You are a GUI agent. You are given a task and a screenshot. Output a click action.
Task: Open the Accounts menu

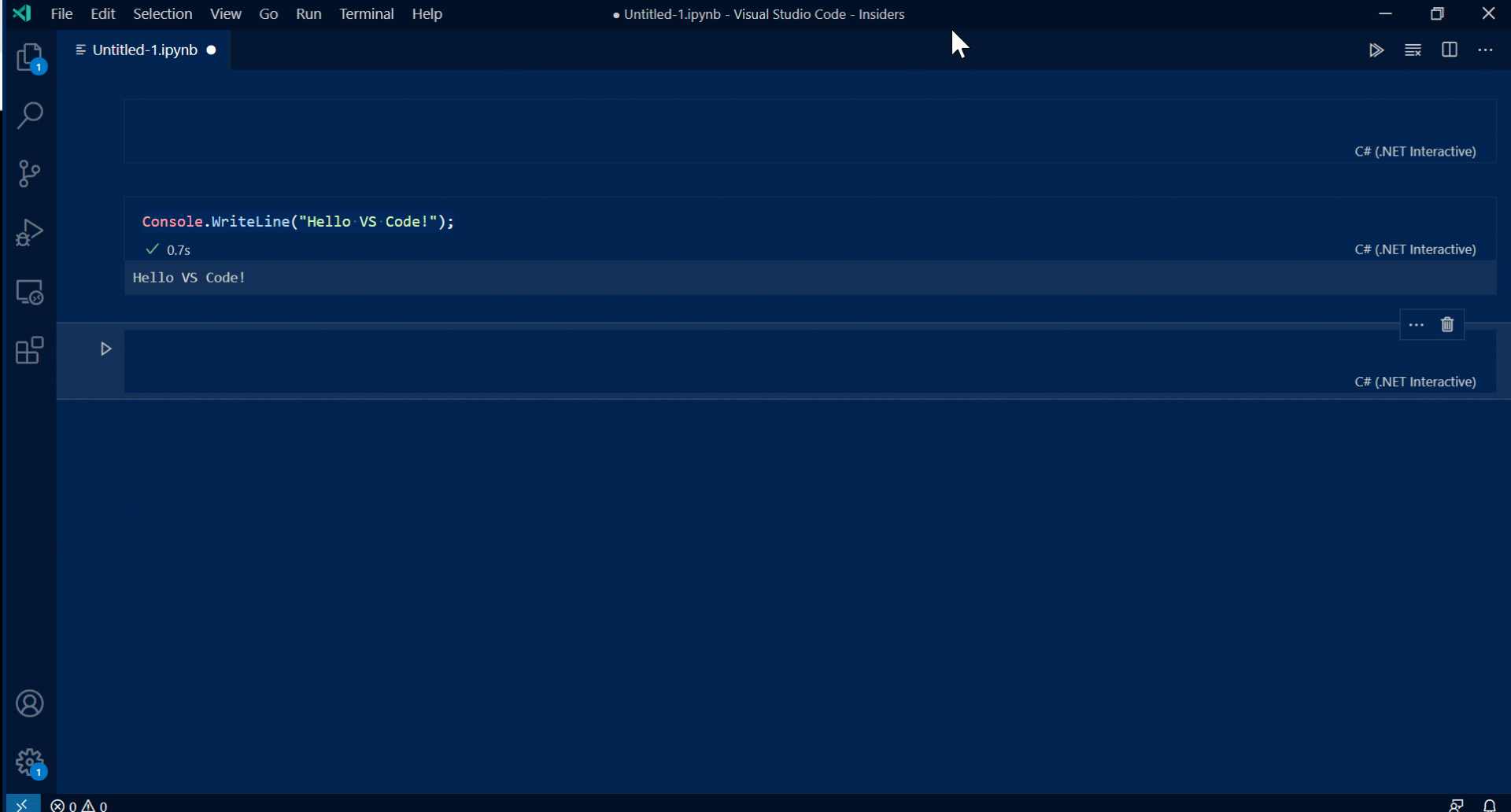click(x=30, y=703)
